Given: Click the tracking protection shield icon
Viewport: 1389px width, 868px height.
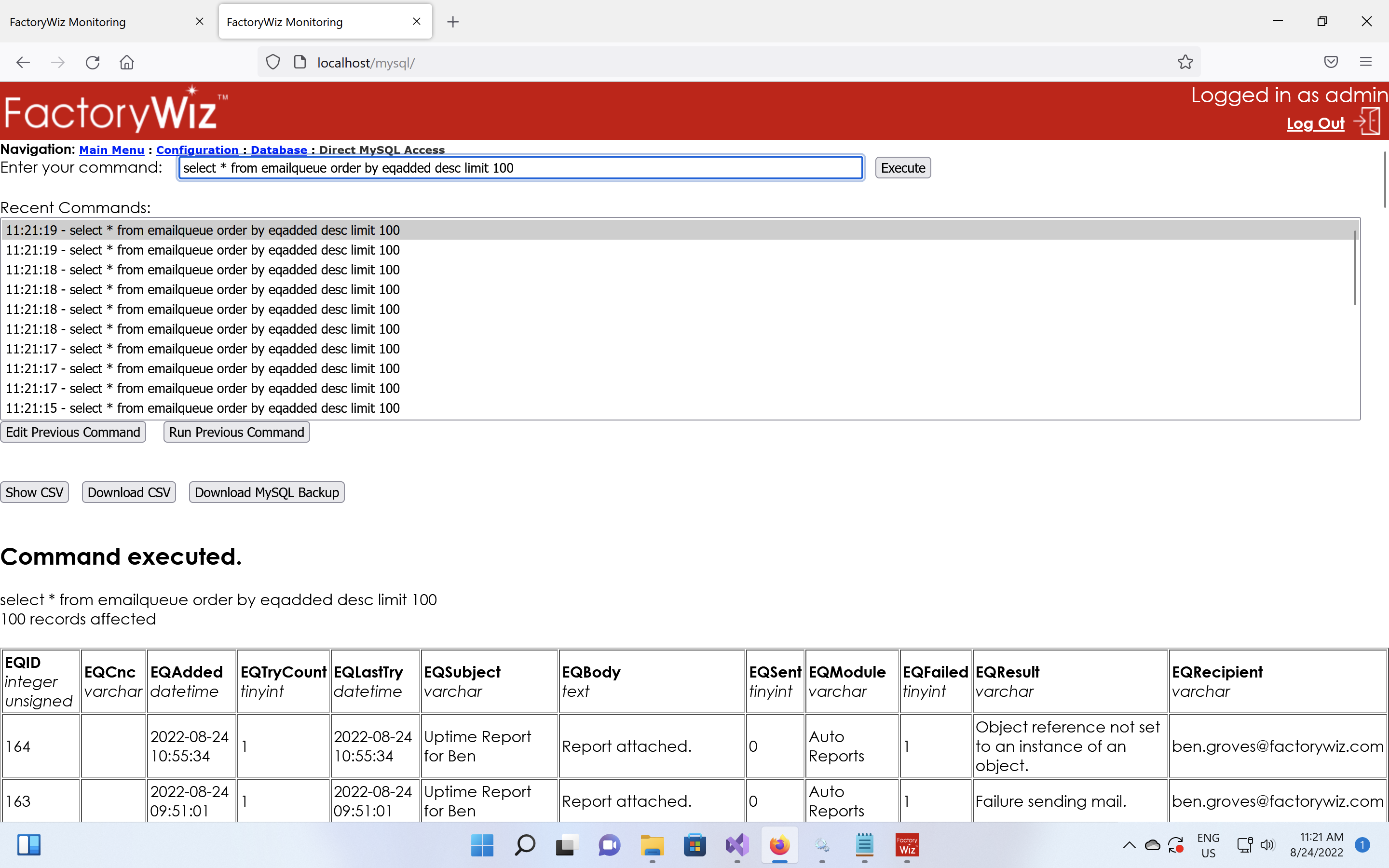Looking at the screenshot, I should [x=273, y=62].
